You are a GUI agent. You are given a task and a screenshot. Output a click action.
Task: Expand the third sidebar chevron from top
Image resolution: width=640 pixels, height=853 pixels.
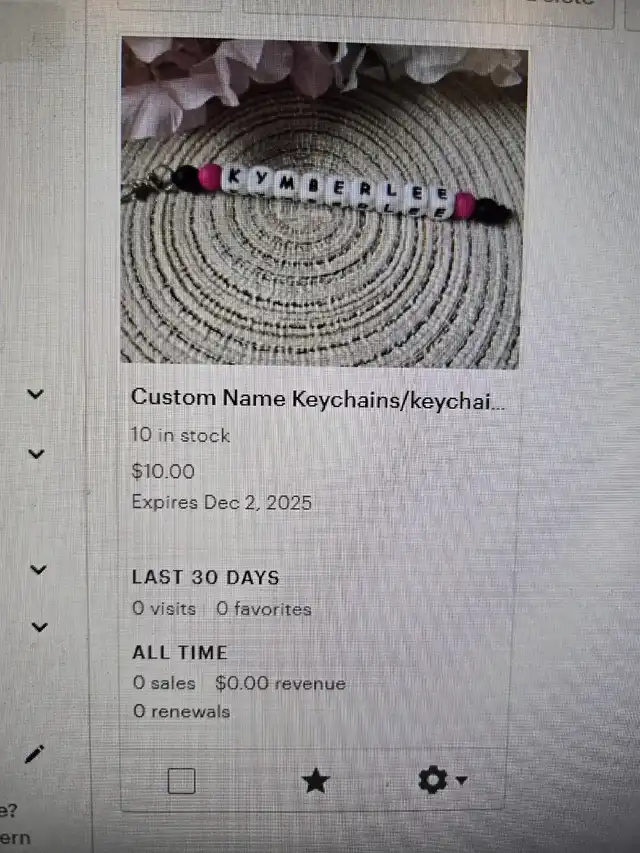tap(38, 570)
